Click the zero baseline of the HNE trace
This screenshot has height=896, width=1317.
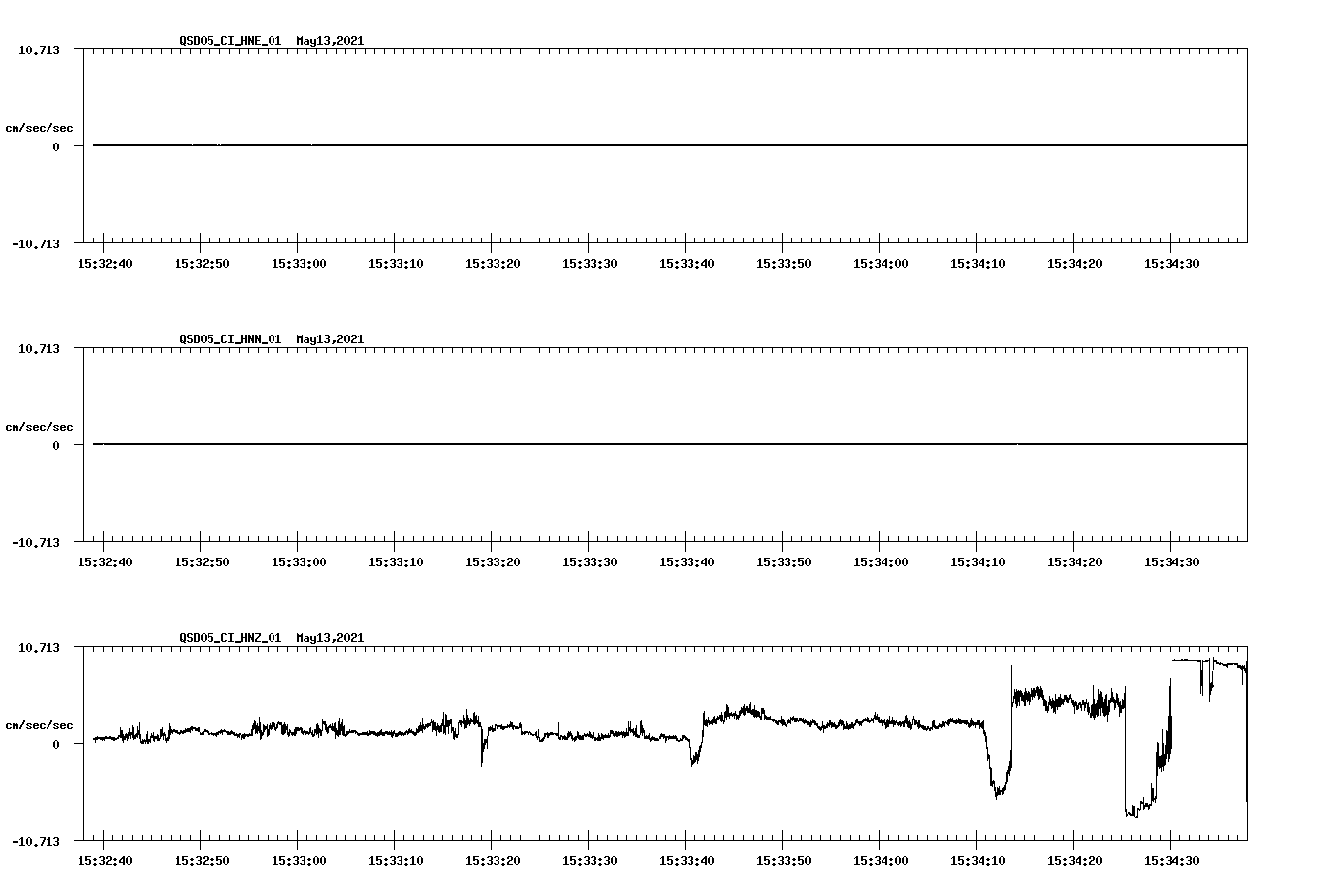[582, 144]
